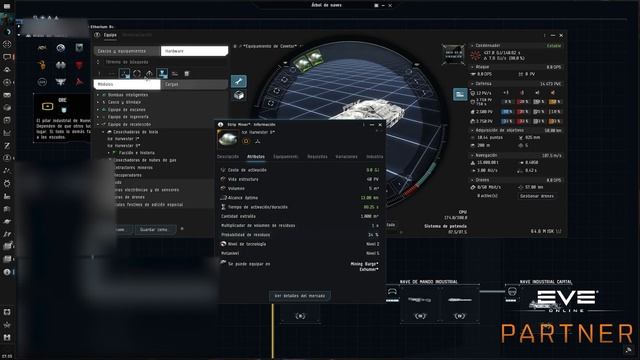The image size is (640, 360).
Task: Click first fitted ice harvester in high slot
Action: click(x=302, y=64)
